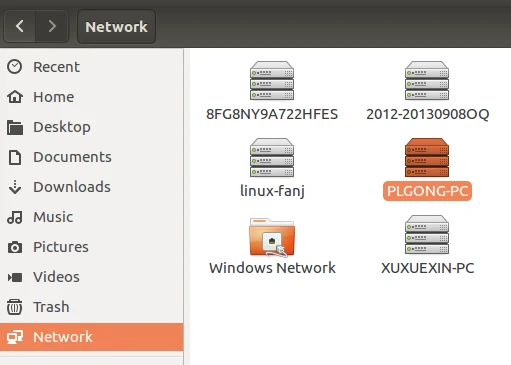Go to Home via the sidebar label
Image resolution: width=511 pixels, height=365 pixels.
tap(54, 97)
